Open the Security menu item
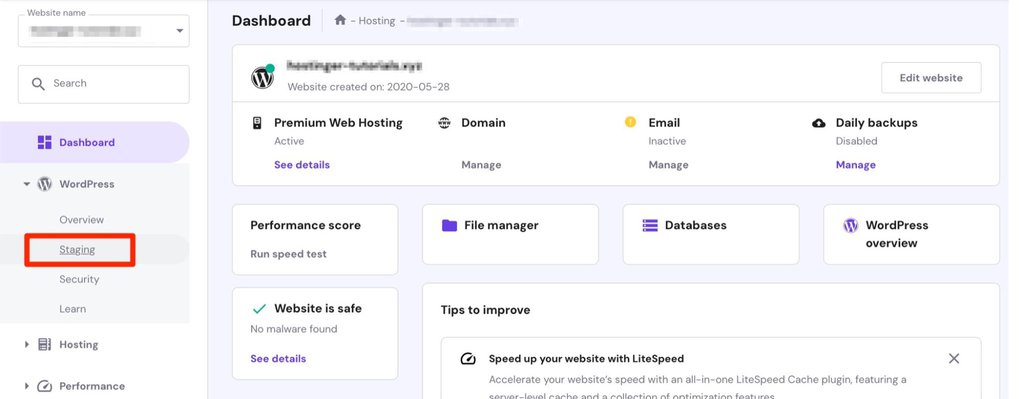 [x=79, y=279]
